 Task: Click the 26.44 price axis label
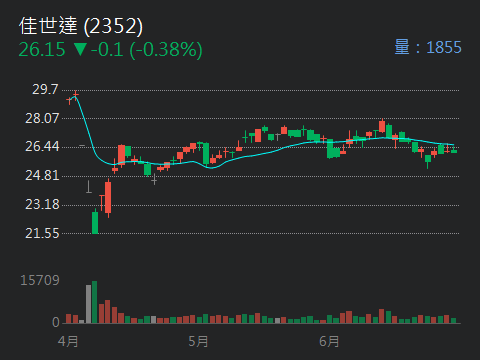[x=42, y=146]
